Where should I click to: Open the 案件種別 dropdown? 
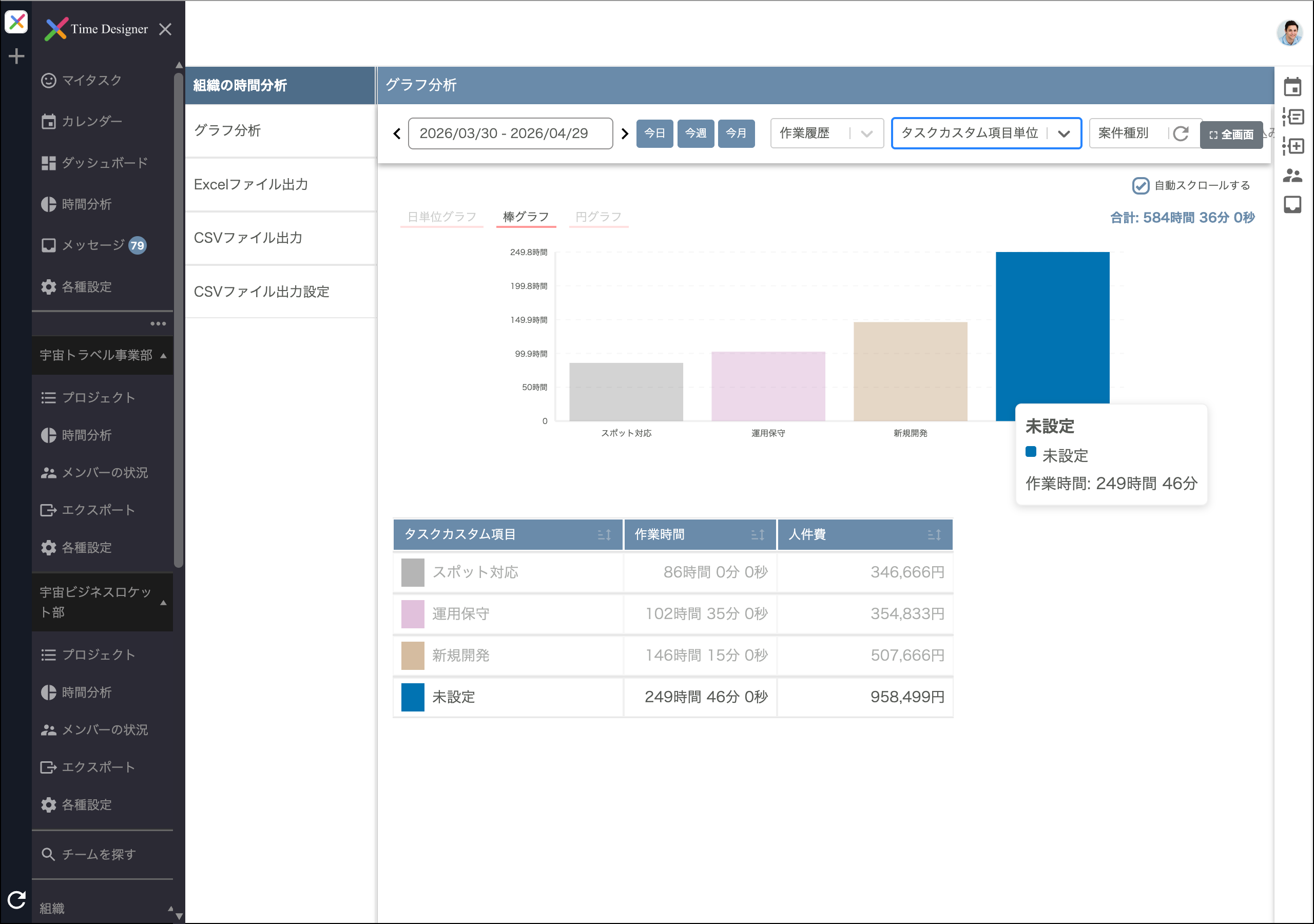(x=1128, y=133)
